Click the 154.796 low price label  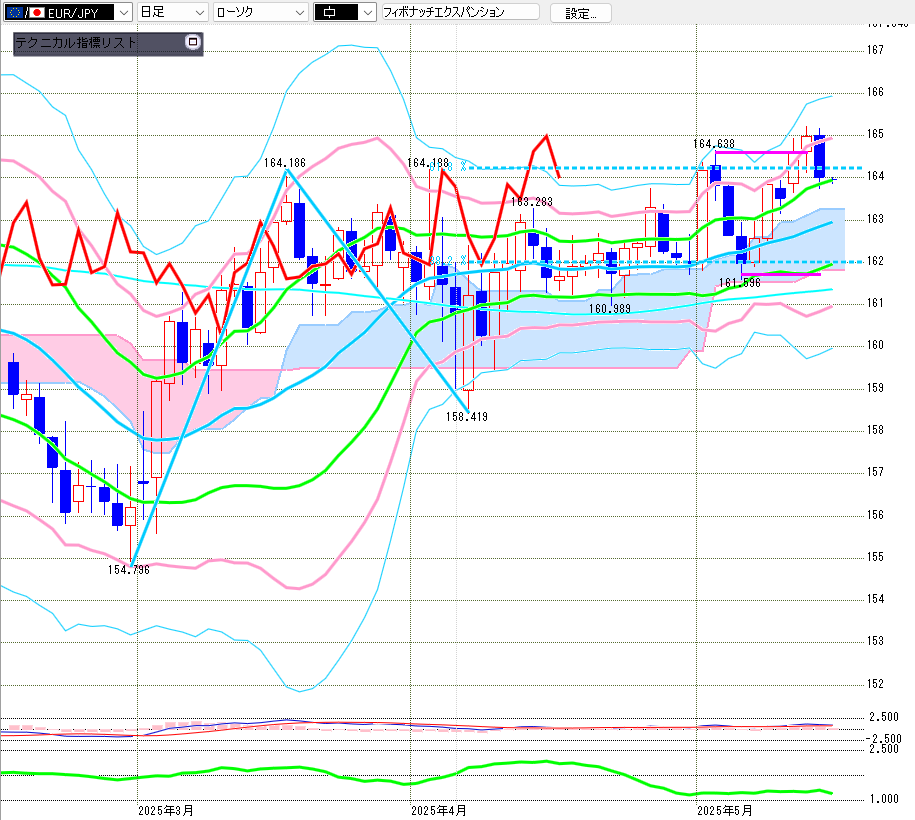pyautogui.click(x=129, y=570)
